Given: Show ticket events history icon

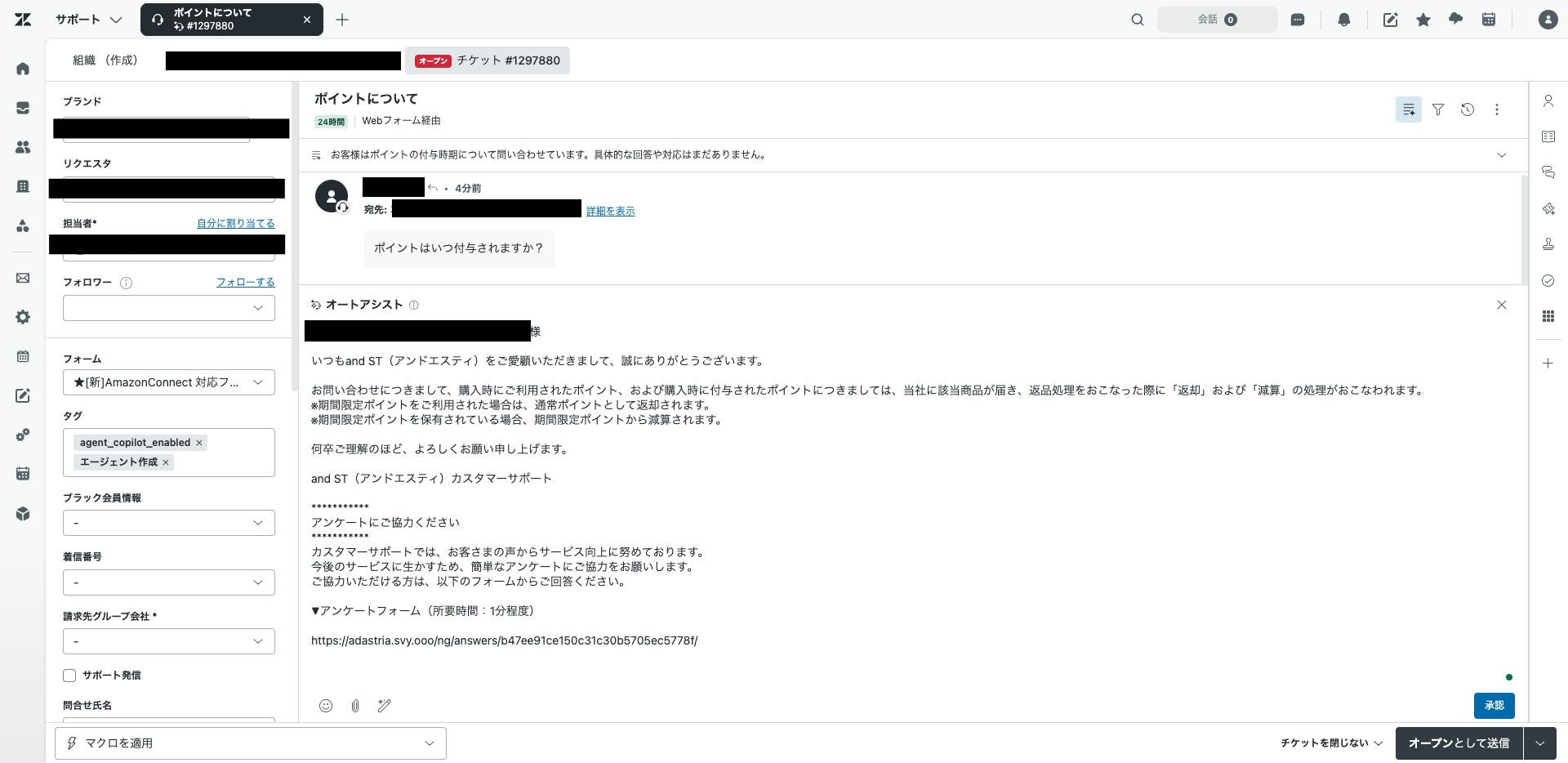Looking at the screenshot, I should click(1468, 109).
